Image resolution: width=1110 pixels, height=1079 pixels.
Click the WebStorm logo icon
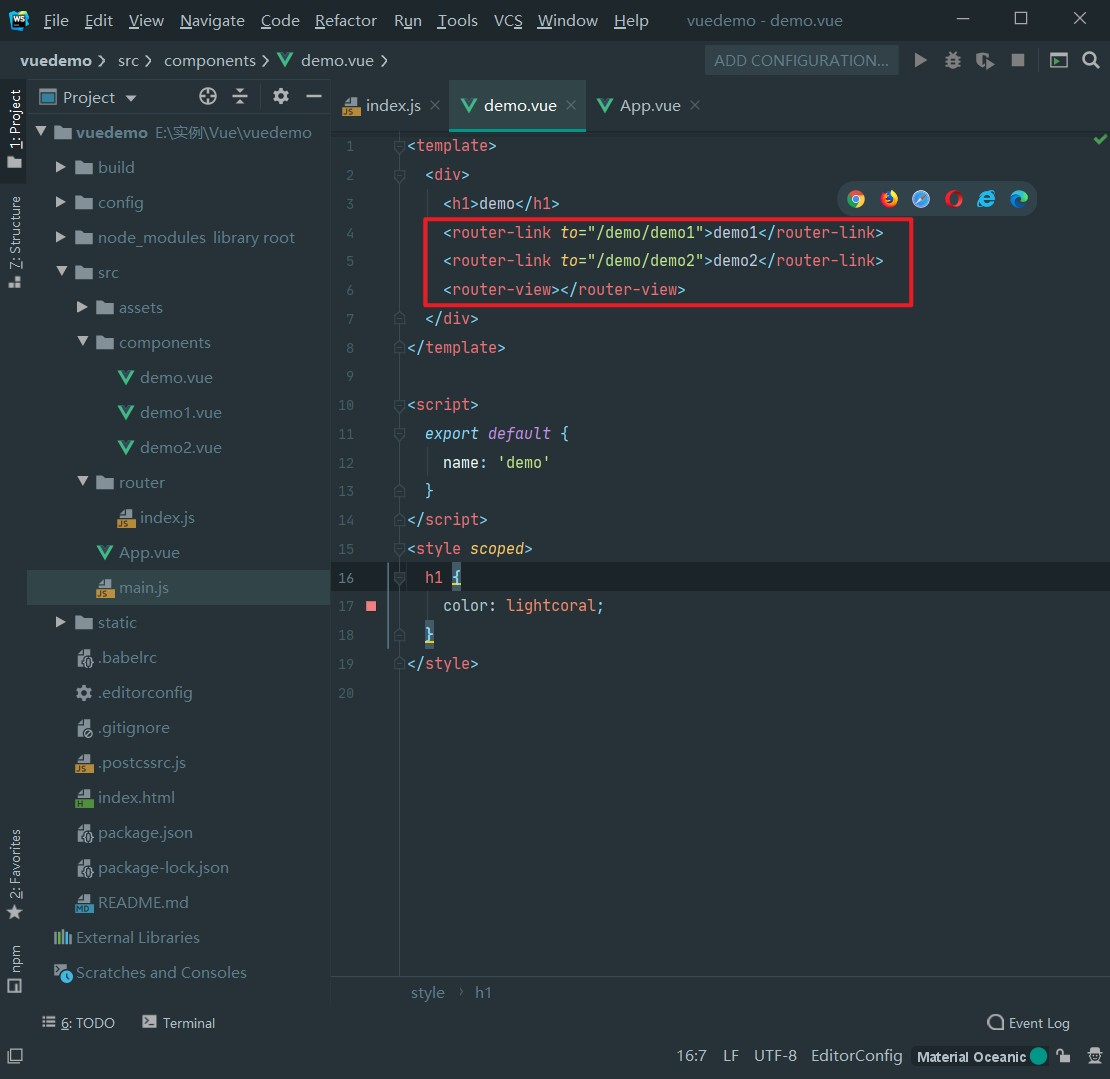pos(19,20)
